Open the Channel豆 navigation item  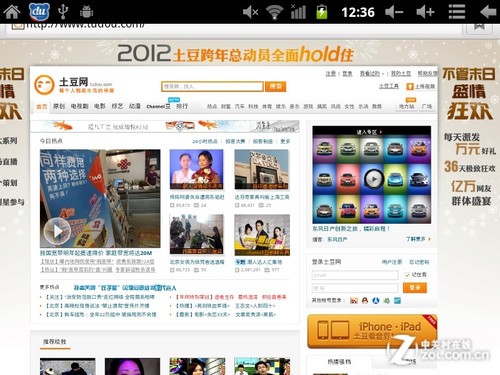tap(158, 106)
